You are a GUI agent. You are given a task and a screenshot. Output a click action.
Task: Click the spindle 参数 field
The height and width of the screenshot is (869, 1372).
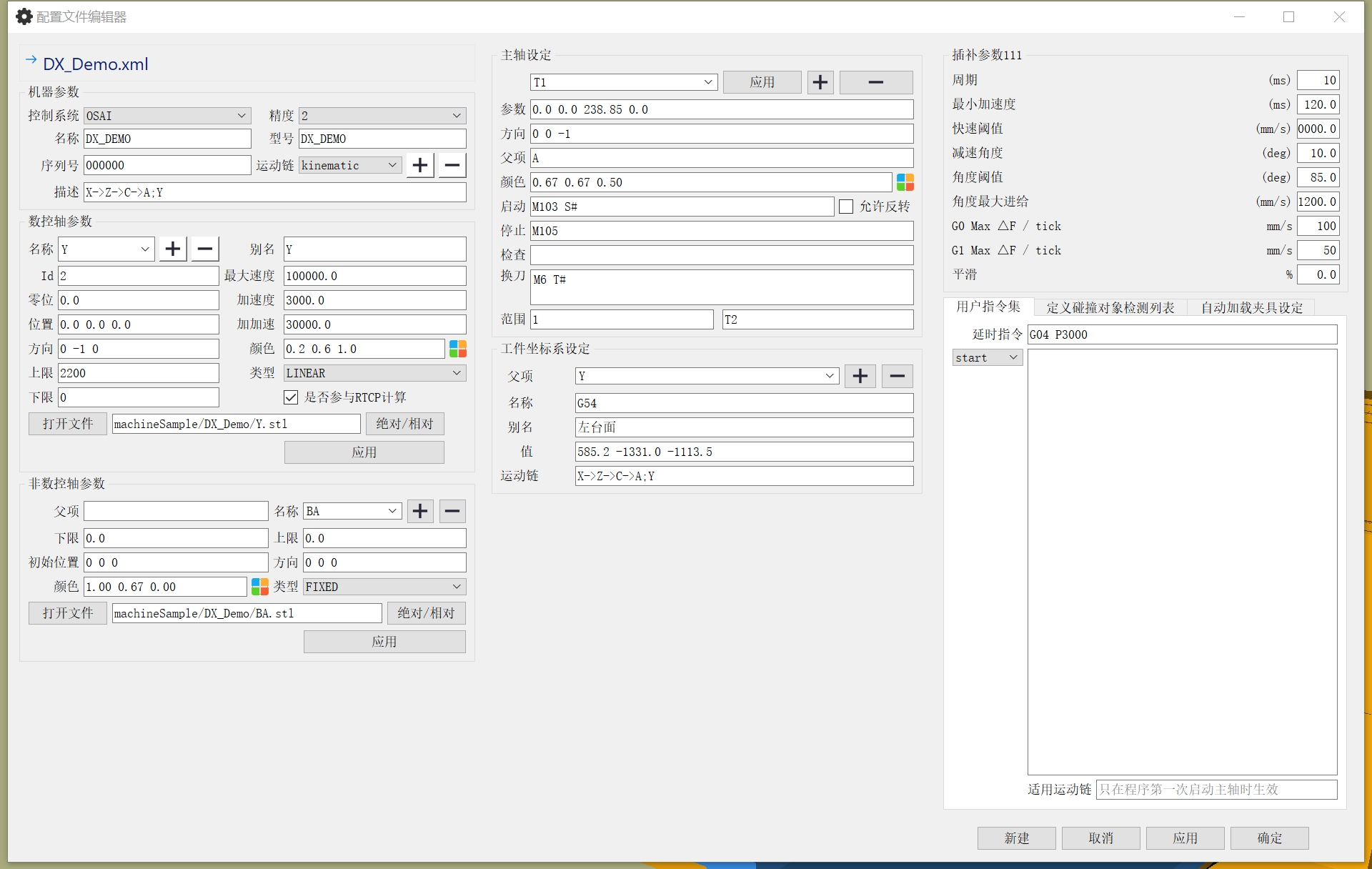pos(722,109)
